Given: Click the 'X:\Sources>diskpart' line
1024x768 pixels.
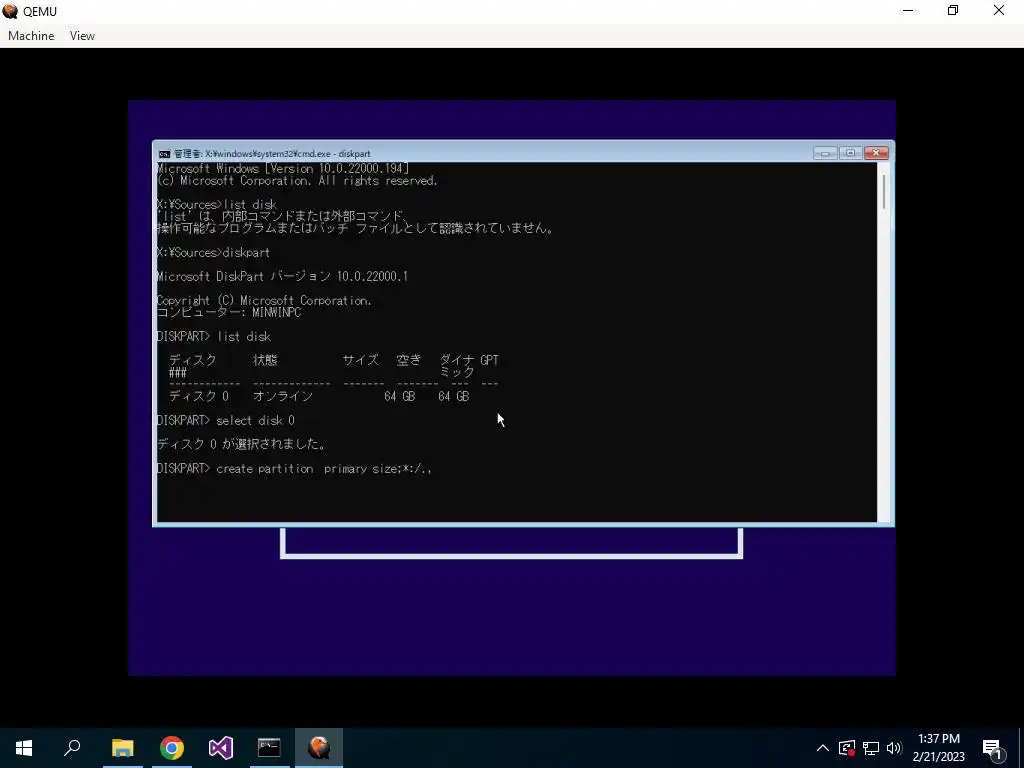Looking at the screenshot, I should 214,253.
